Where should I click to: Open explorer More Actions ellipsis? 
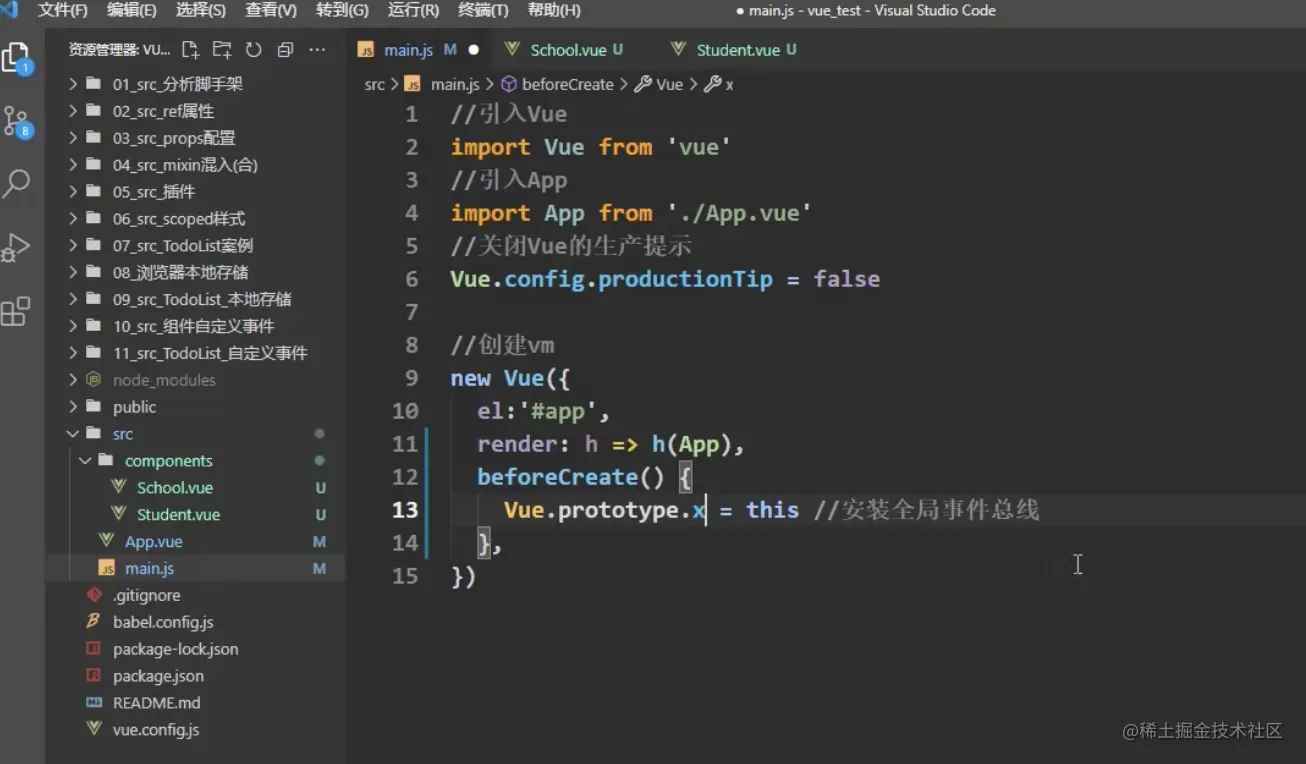317,49
